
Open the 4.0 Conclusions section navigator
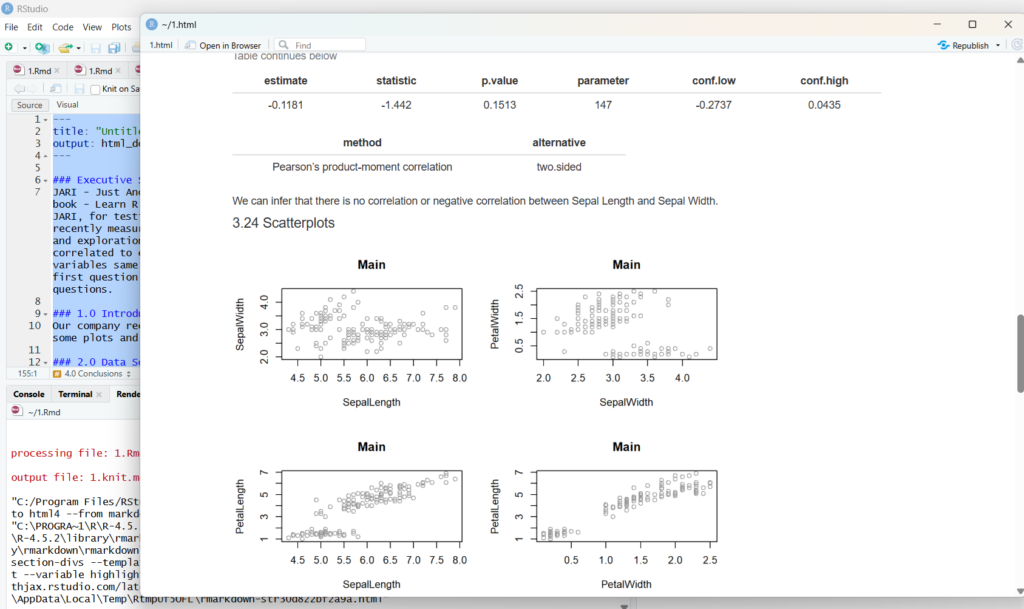pos(92,374)
